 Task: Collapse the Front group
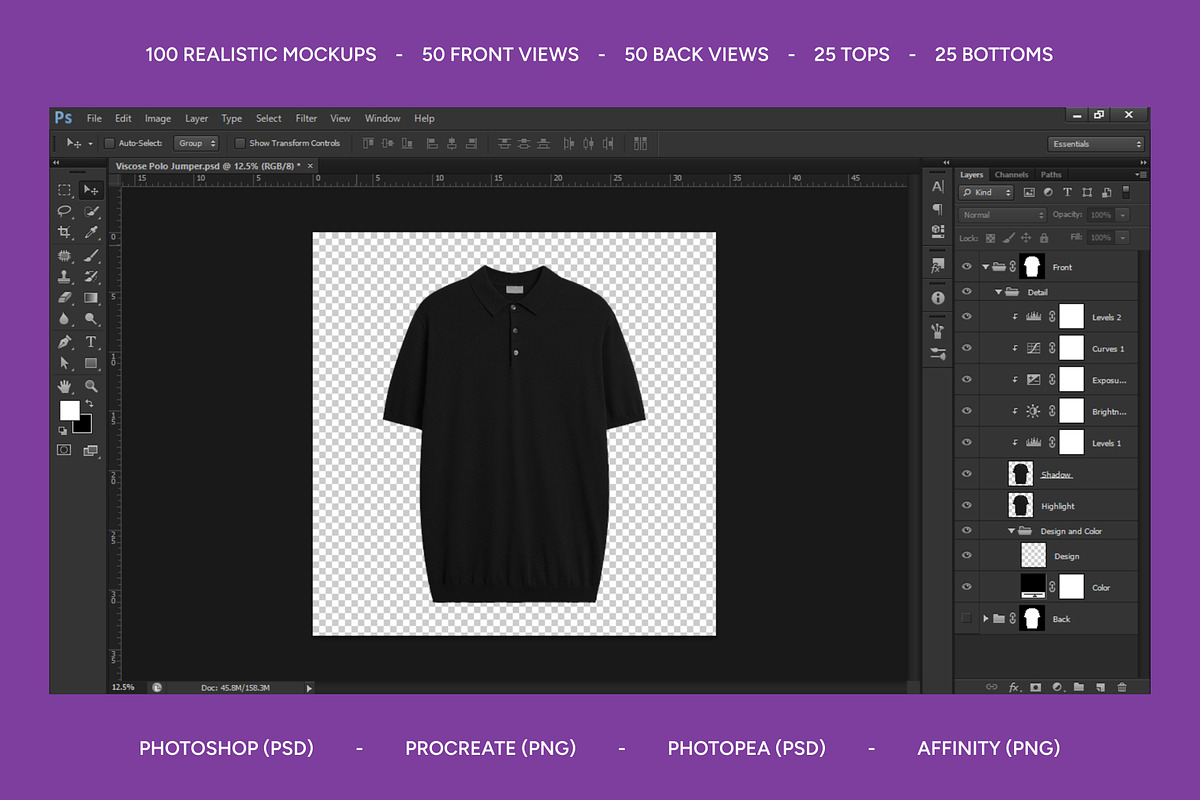986,267
